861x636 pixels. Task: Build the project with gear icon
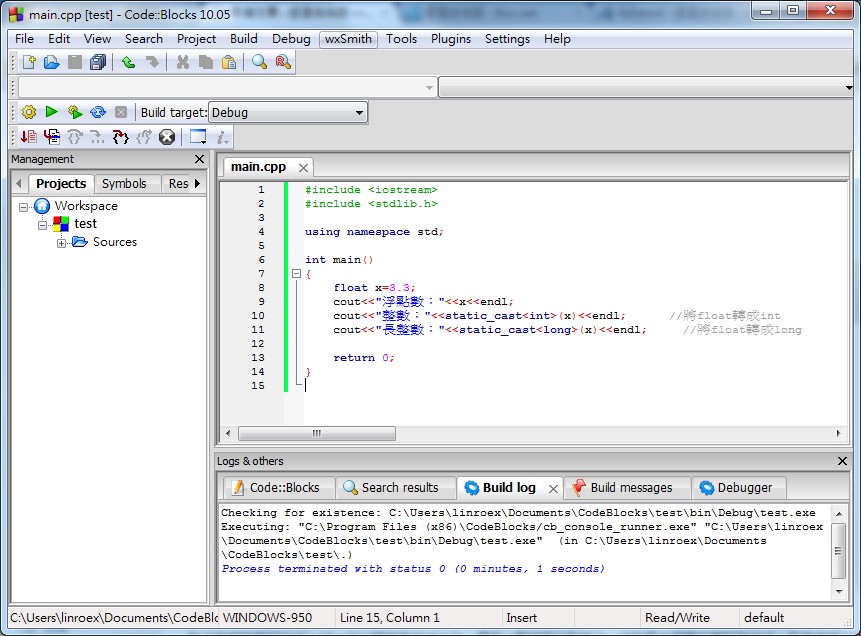coord(29,112)
